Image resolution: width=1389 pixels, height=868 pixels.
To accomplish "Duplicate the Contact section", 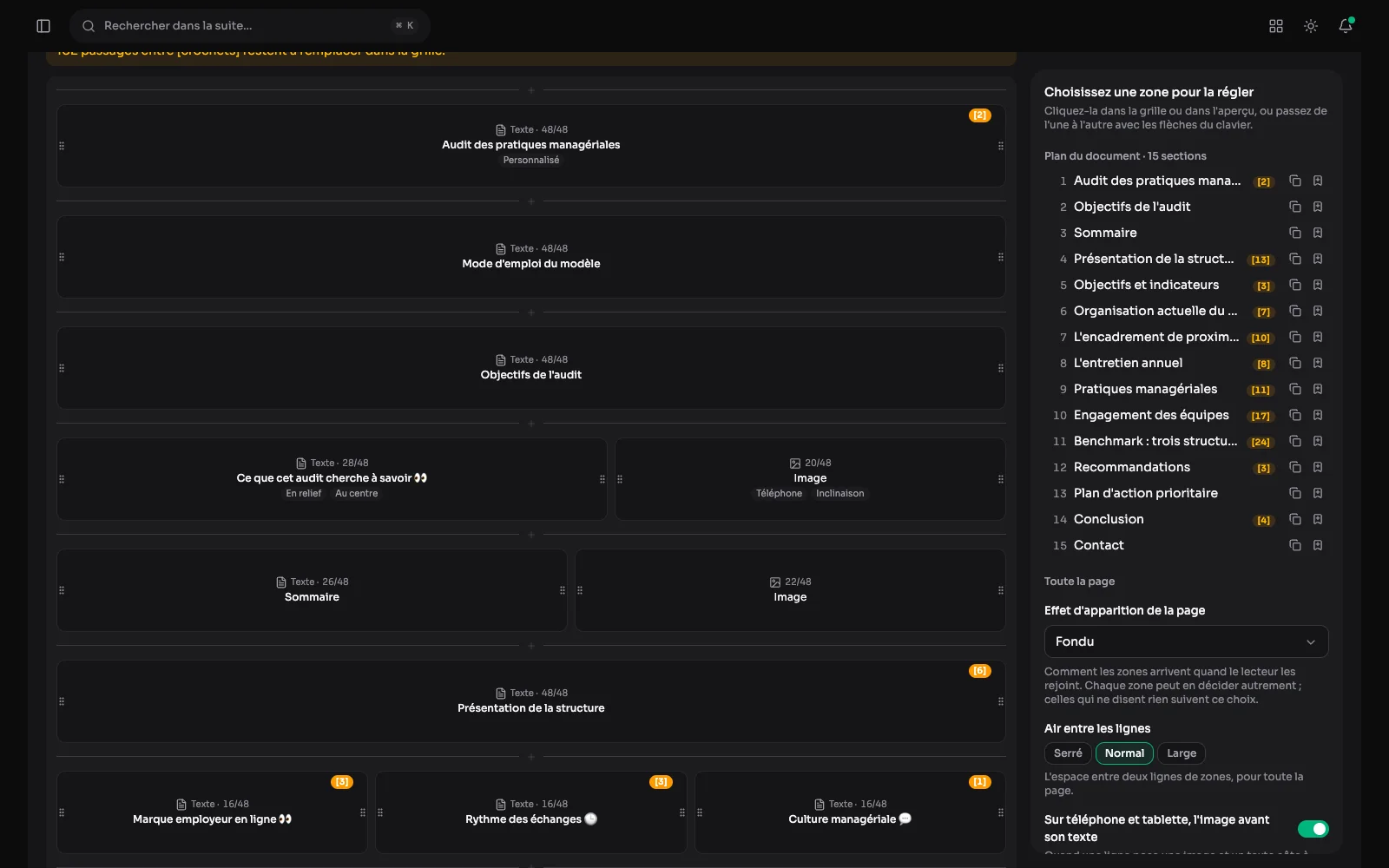I will coord(1295,545).
